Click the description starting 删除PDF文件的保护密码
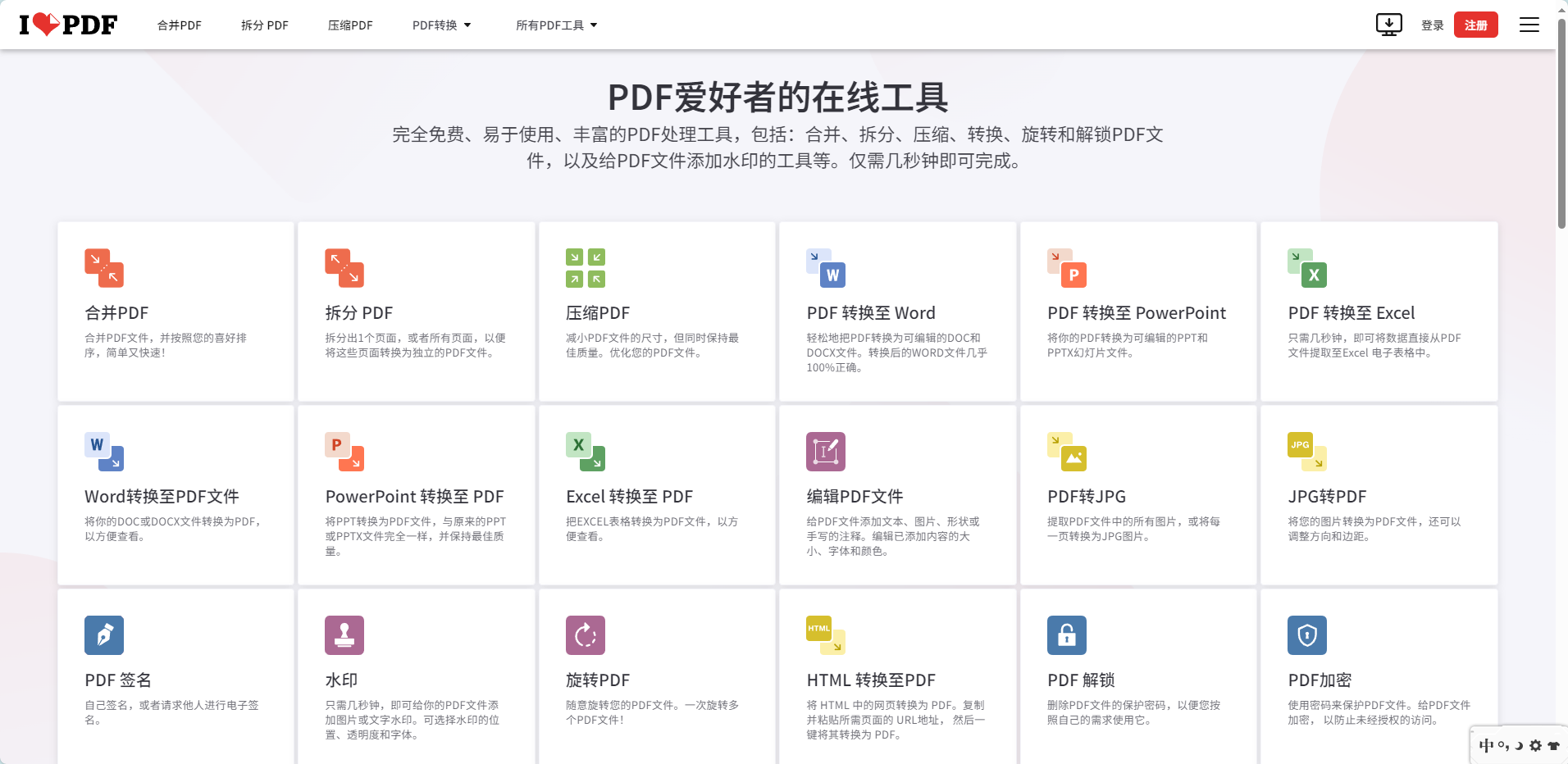Image resolution: width=1568 pixels, height=764 pixels. point(1133,712)
